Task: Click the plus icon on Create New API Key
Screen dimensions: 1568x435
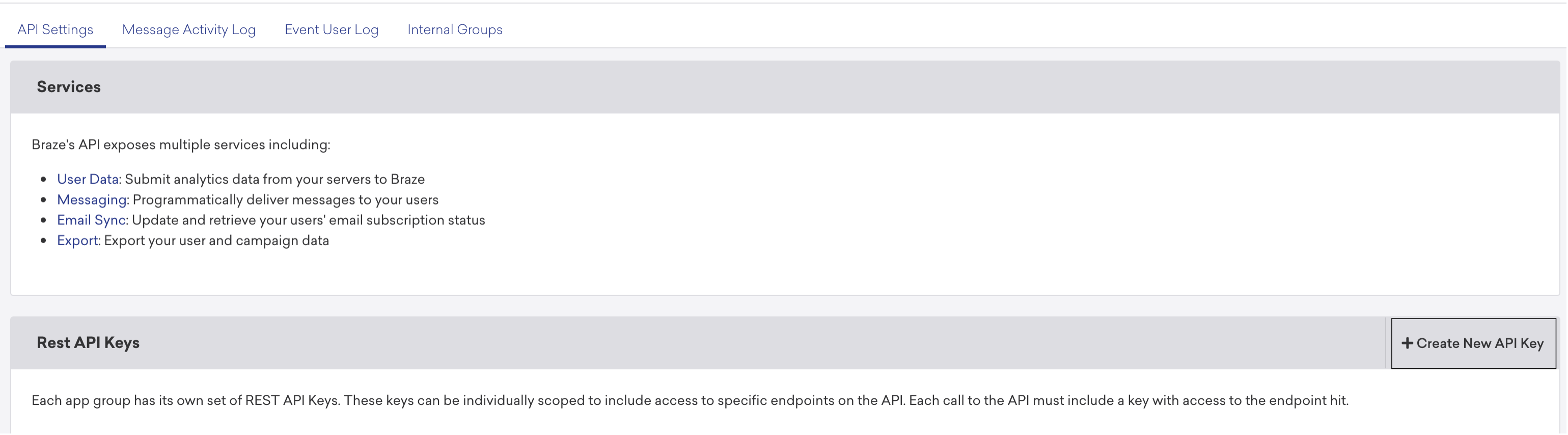Action: (x=1407, y=344)
